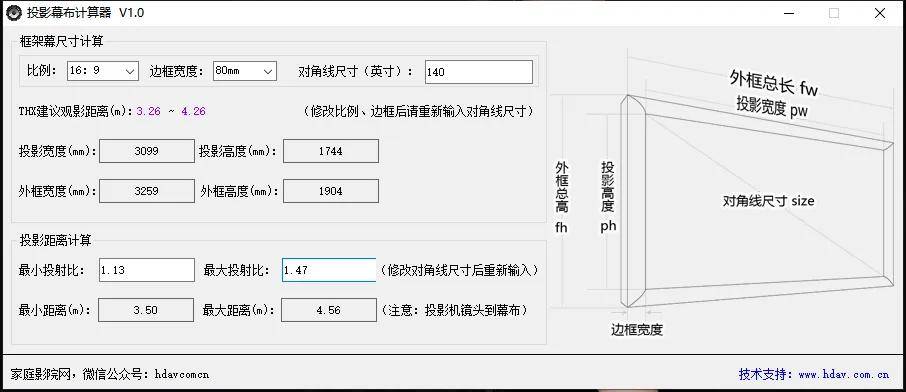
Task: Click the 最小投射比 field showing 1.13
Action: [x=147, y=270]
